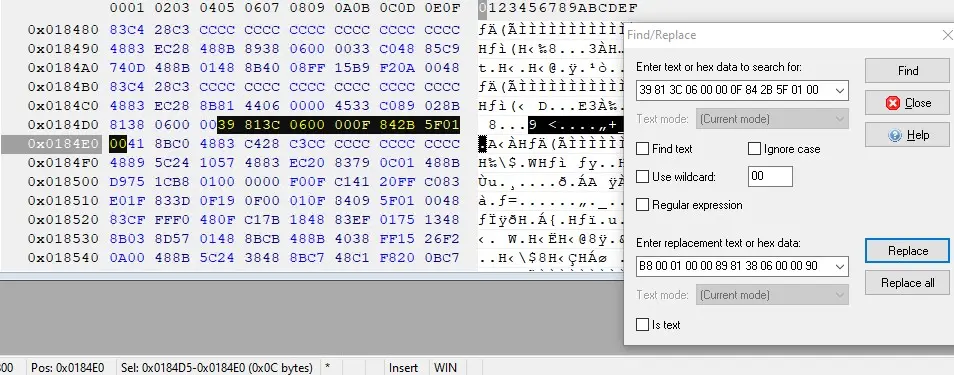954x375 pixels.
Task: Click the red Close icon button
Action: [907, 103]
